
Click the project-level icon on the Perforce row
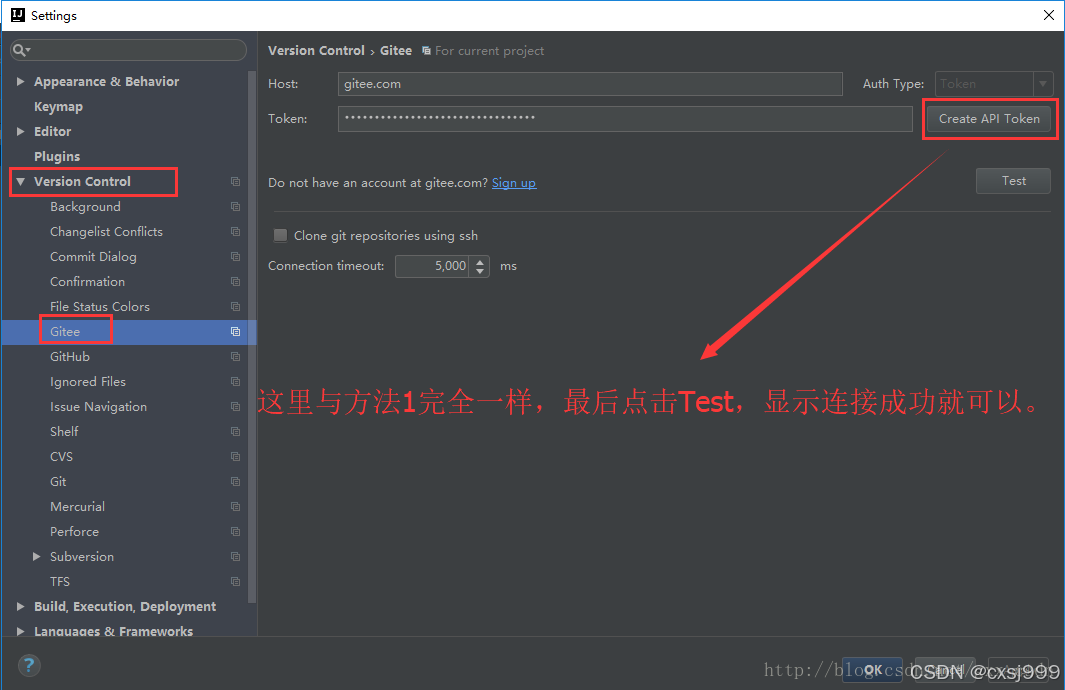point(235,531)
